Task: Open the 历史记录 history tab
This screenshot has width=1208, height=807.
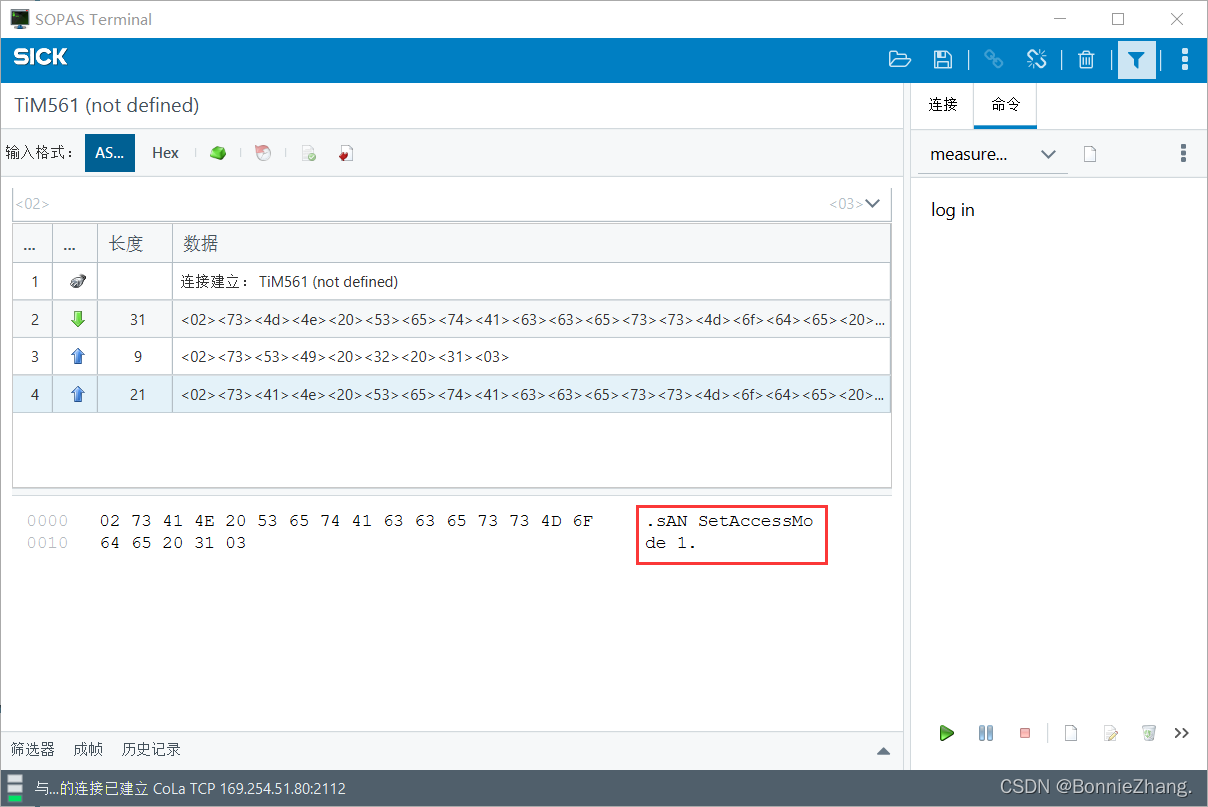Action: (151, 749)
